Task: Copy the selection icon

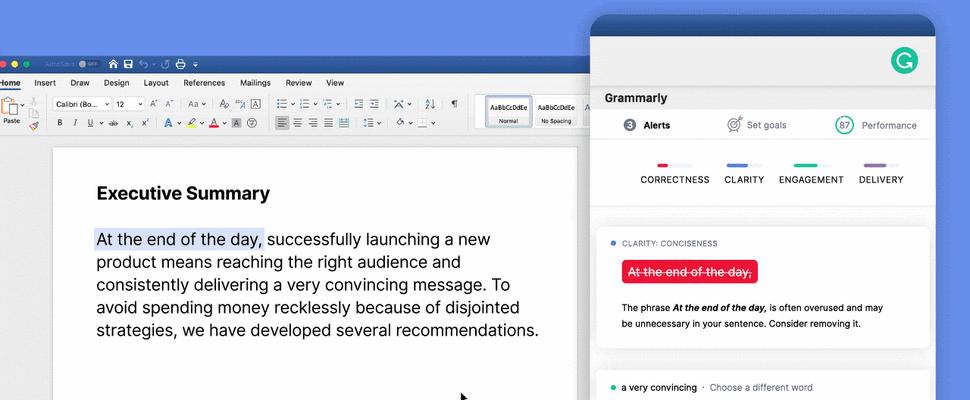Action: [33, 113]
